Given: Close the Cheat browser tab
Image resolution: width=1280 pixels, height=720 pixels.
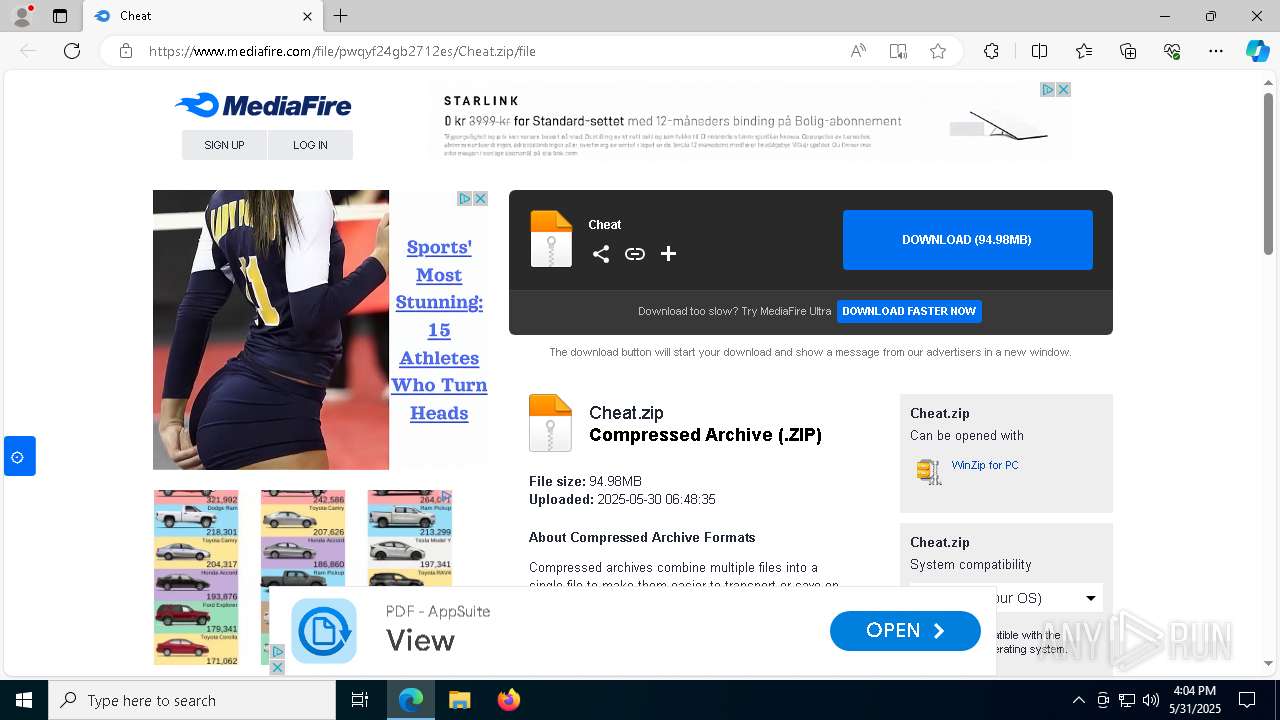Looking at the screenshot, I should point(307,16).
